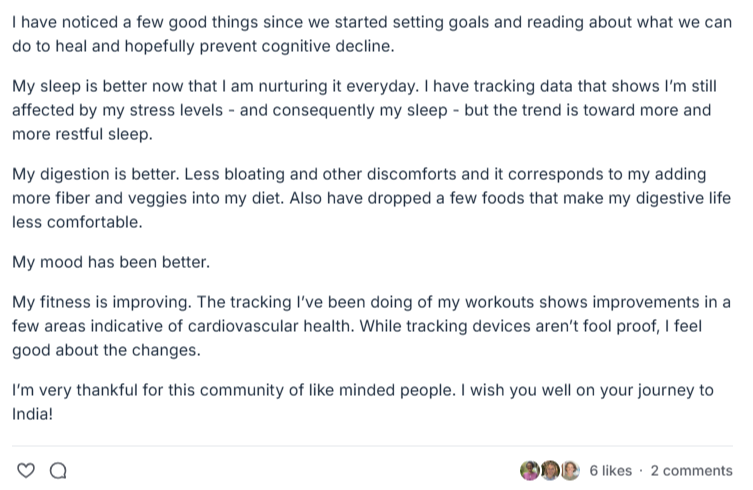The width and height of the screenshot is (753, 490).
Task: Click the paragraph starting 'My digestion is better'
Action: click(372, 198)
